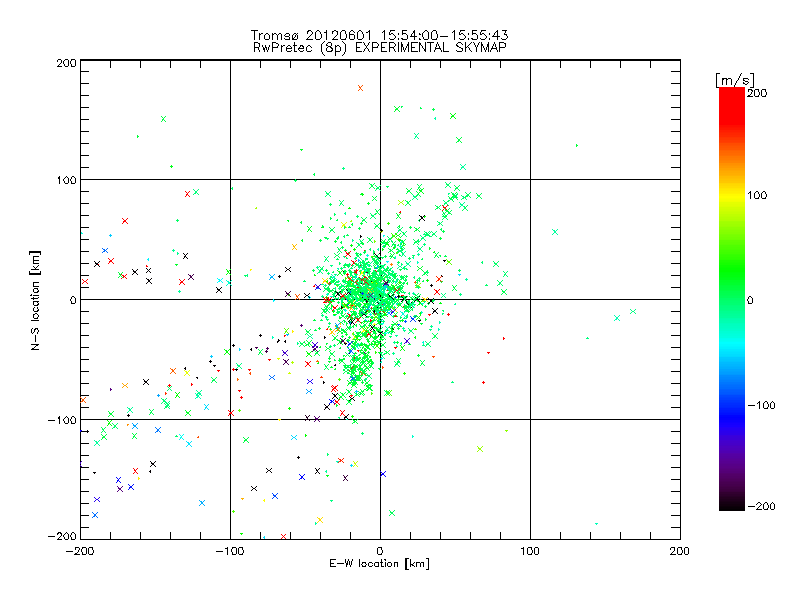The image size is (800, 600).
Task: Click the E-W axis '0' tick label
Action: click(x=380, y=551)
